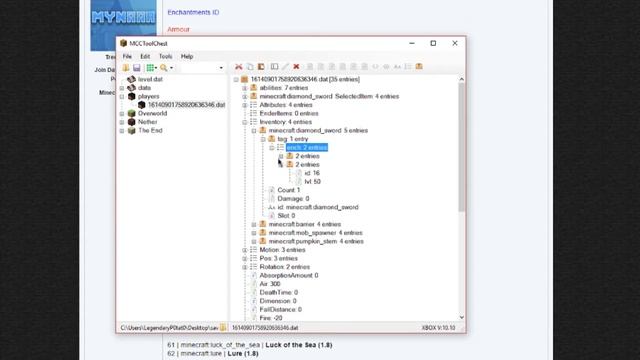640x360 pixels.
Task: Select minecraft:pumpkin_stem 4 entries row
Action: pos(316,242)
